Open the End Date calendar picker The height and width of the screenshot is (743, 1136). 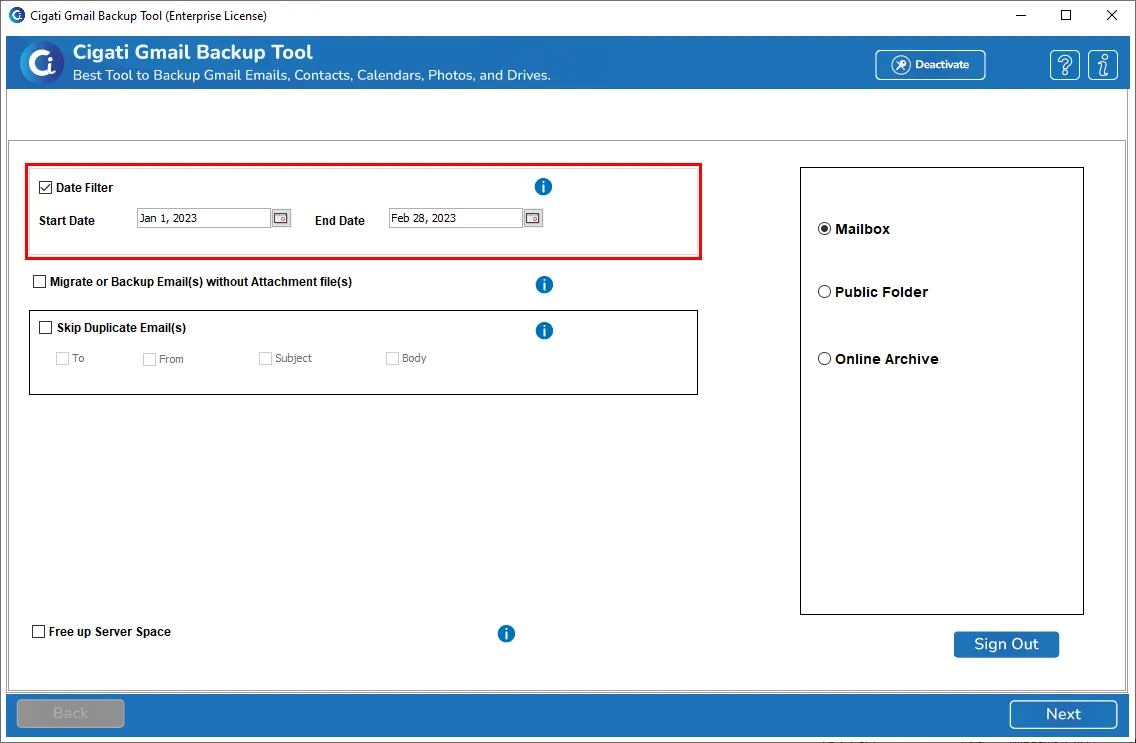[x=533, y=218]
